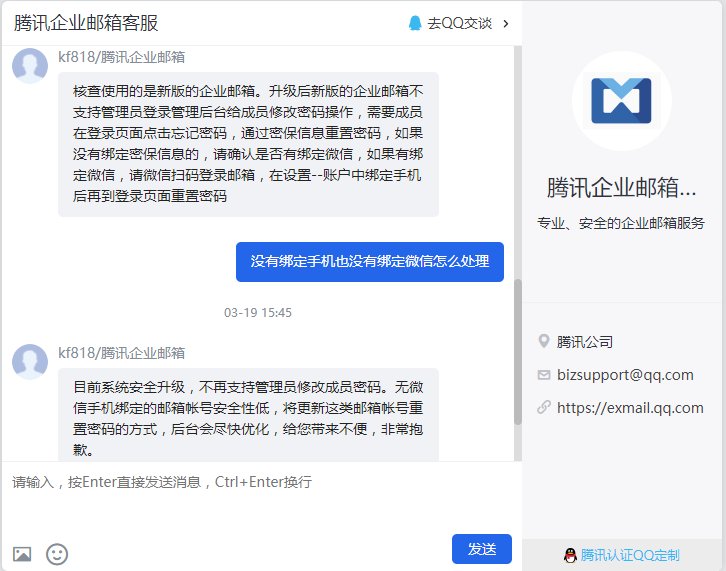Image resolution: width=726 pixels, height=571 pixels.
Task: Click the location pin icon beside 腾讯公司
Action: tap(544, 341)
